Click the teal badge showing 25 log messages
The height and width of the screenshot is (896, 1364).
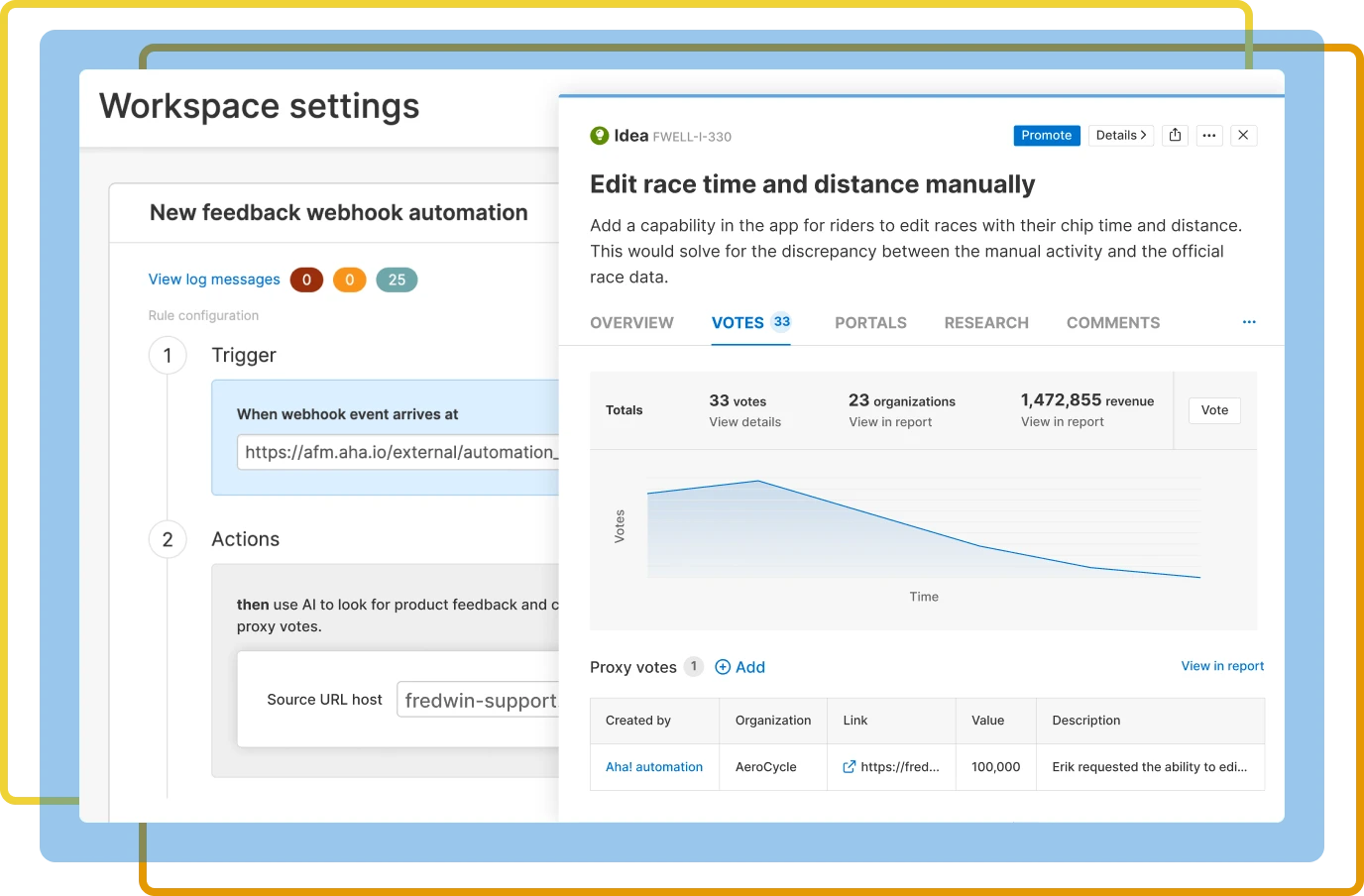396,280
